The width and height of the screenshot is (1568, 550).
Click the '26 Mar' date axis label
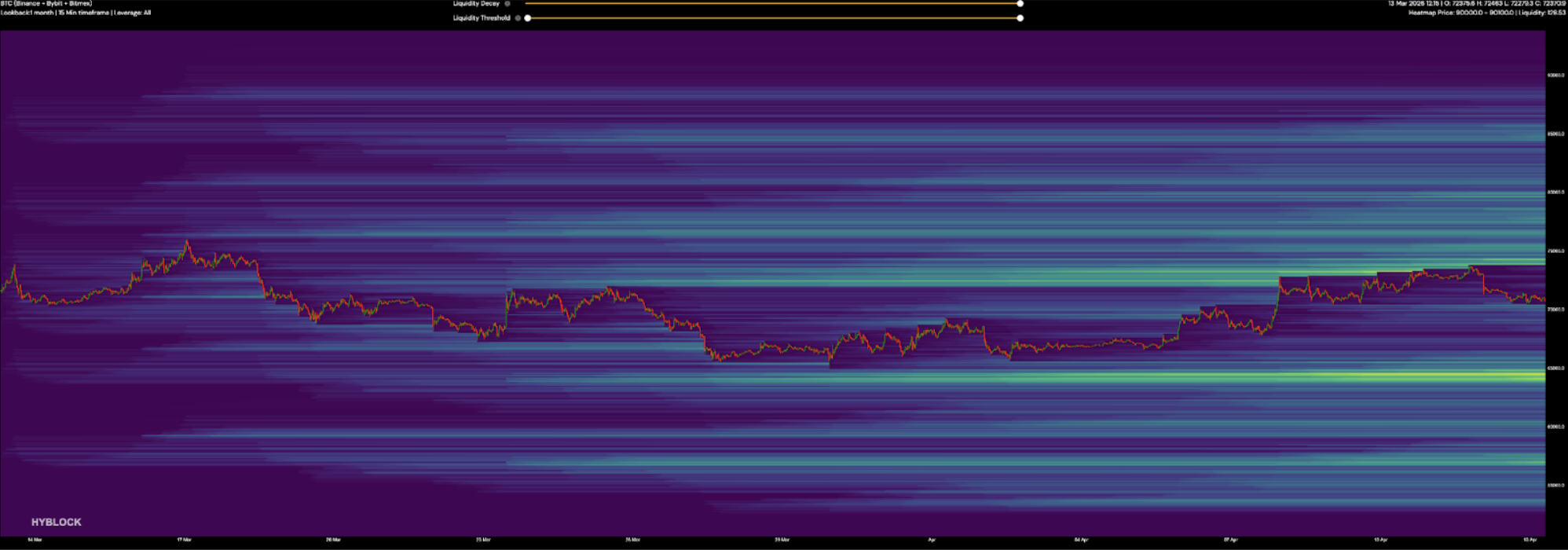pos(632,540)
